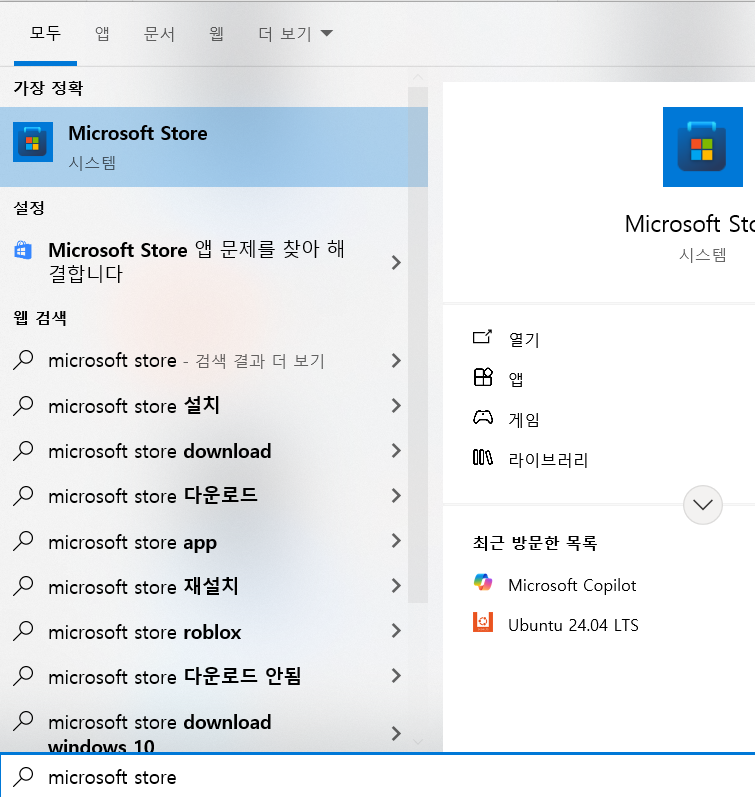This screenshot has height=797, width=755.
Task: Switch to the 문서 tab
Action: (x=159, y=34)
